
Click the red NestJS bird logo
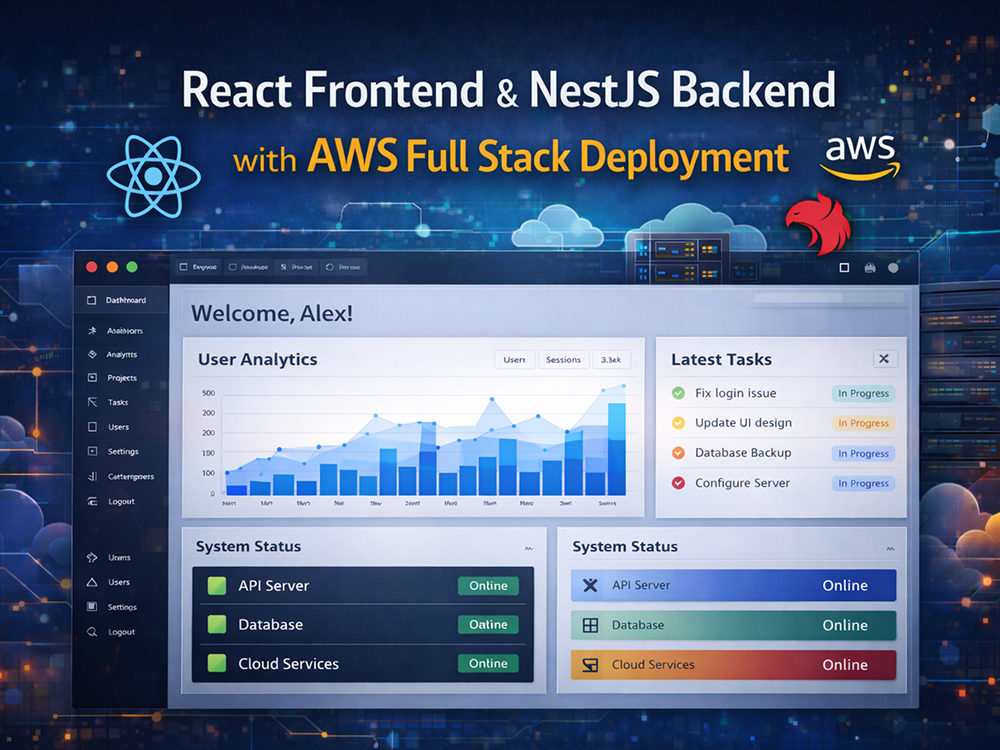point(820,223)
